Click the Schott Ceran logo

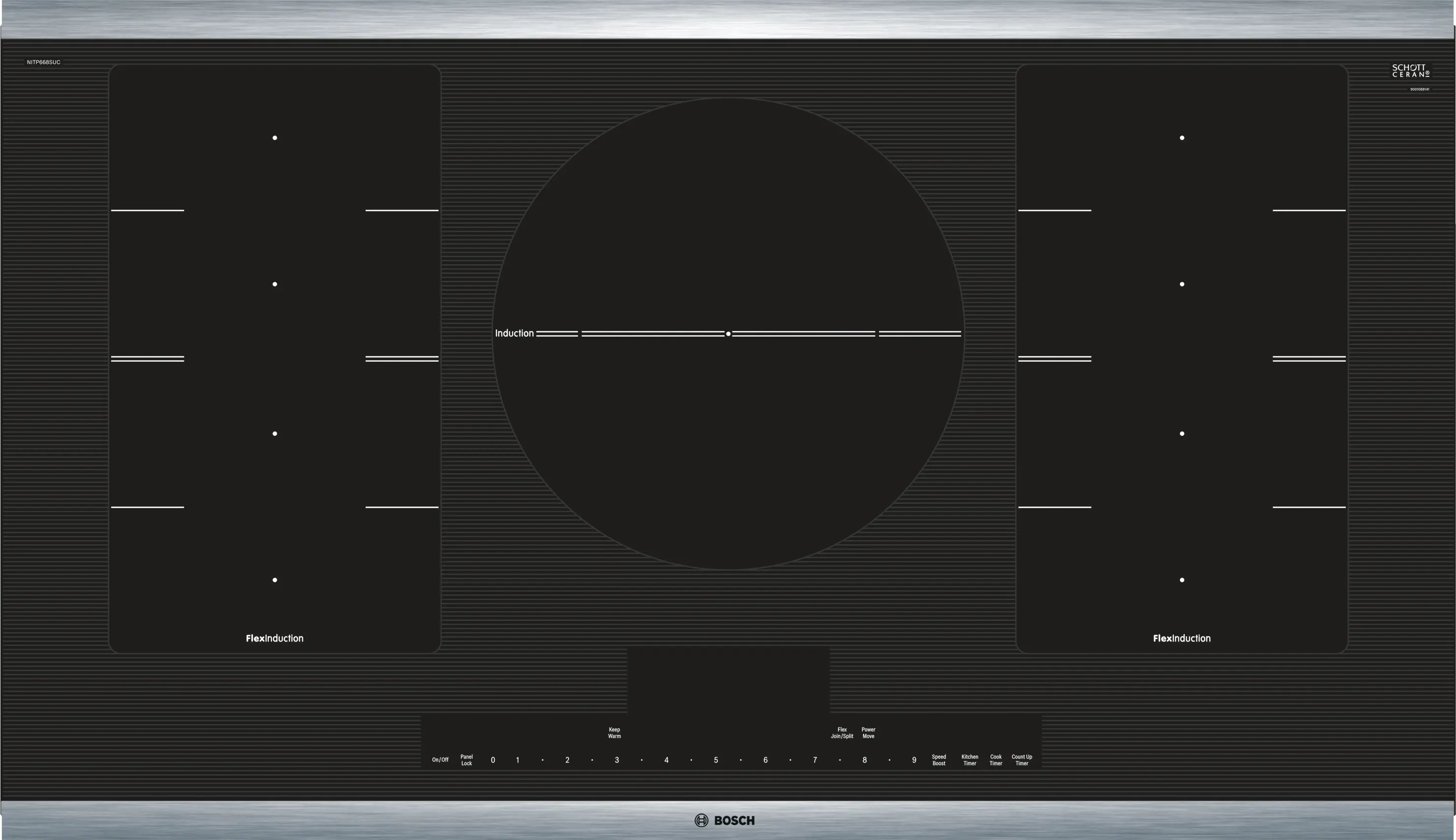click(x=1410, y=71)
